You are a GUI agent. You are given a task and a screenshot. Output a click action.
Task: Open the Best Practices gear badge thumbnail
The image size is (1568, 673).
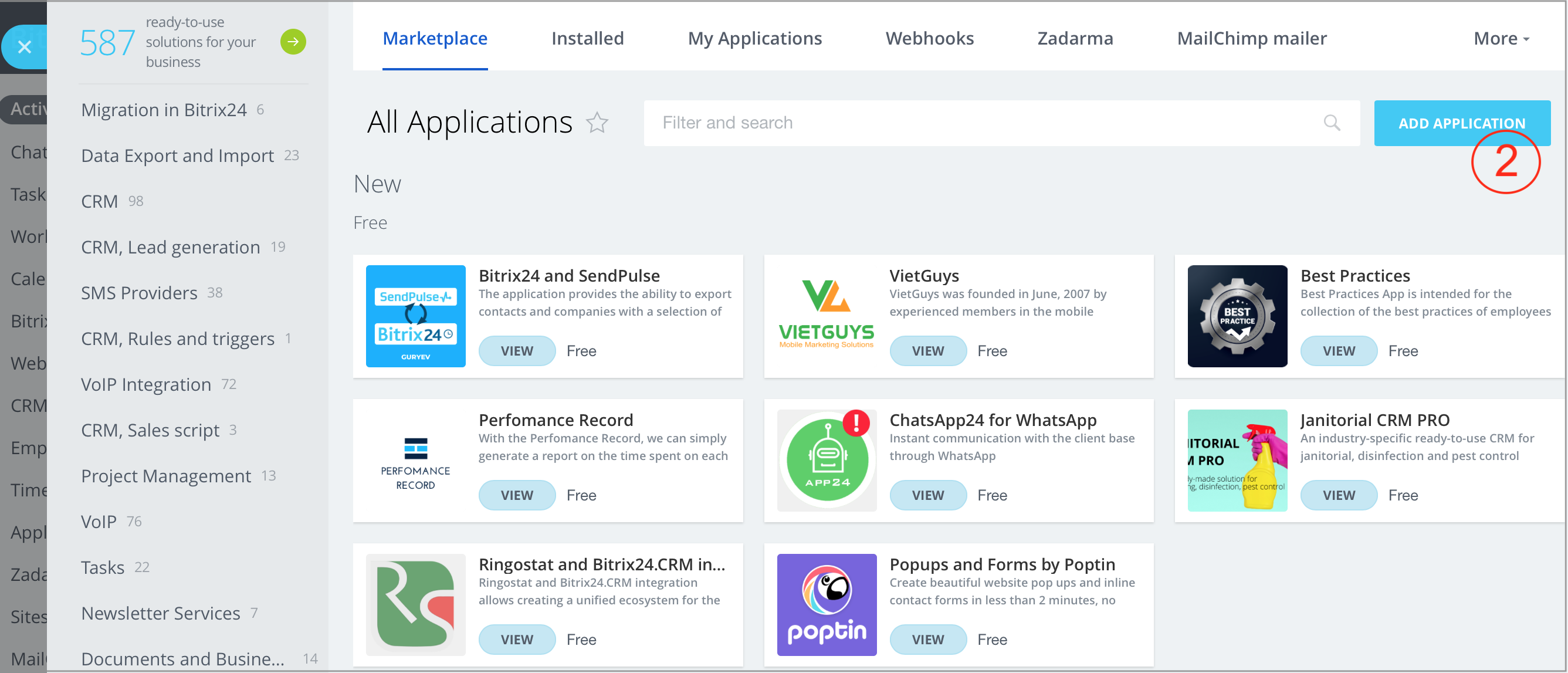pyautogui.click(x=1237, y=316)
